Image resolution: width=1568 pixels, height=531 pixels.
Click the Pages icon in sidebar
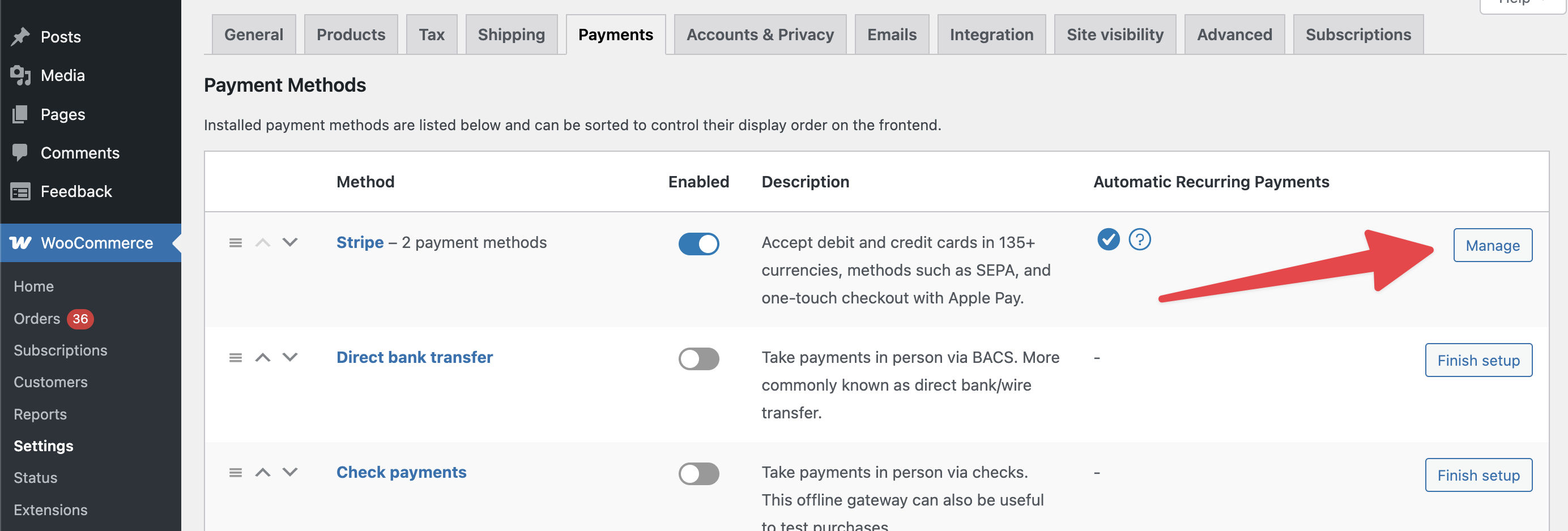click(x=20, y=114)
